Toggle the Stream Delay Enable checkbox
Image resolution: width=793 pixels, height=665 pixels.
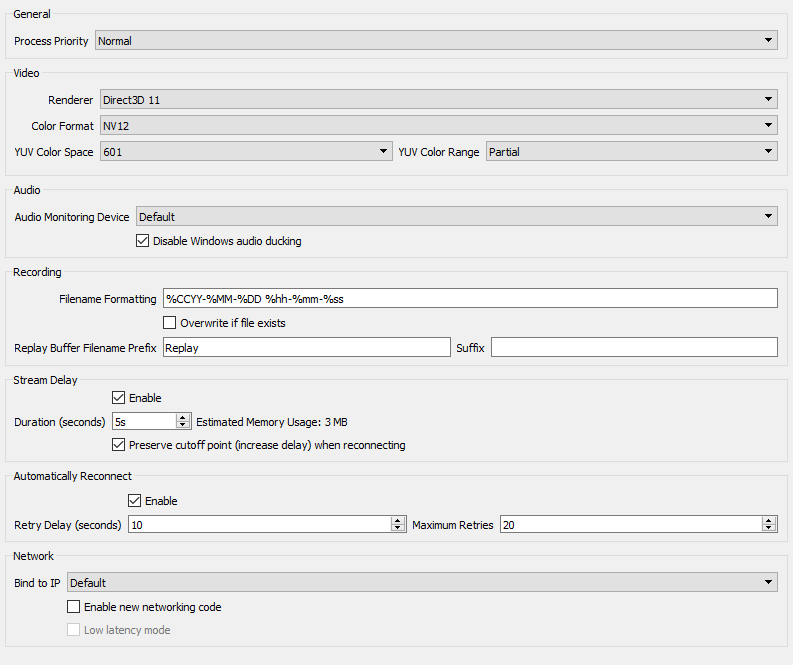119,398
